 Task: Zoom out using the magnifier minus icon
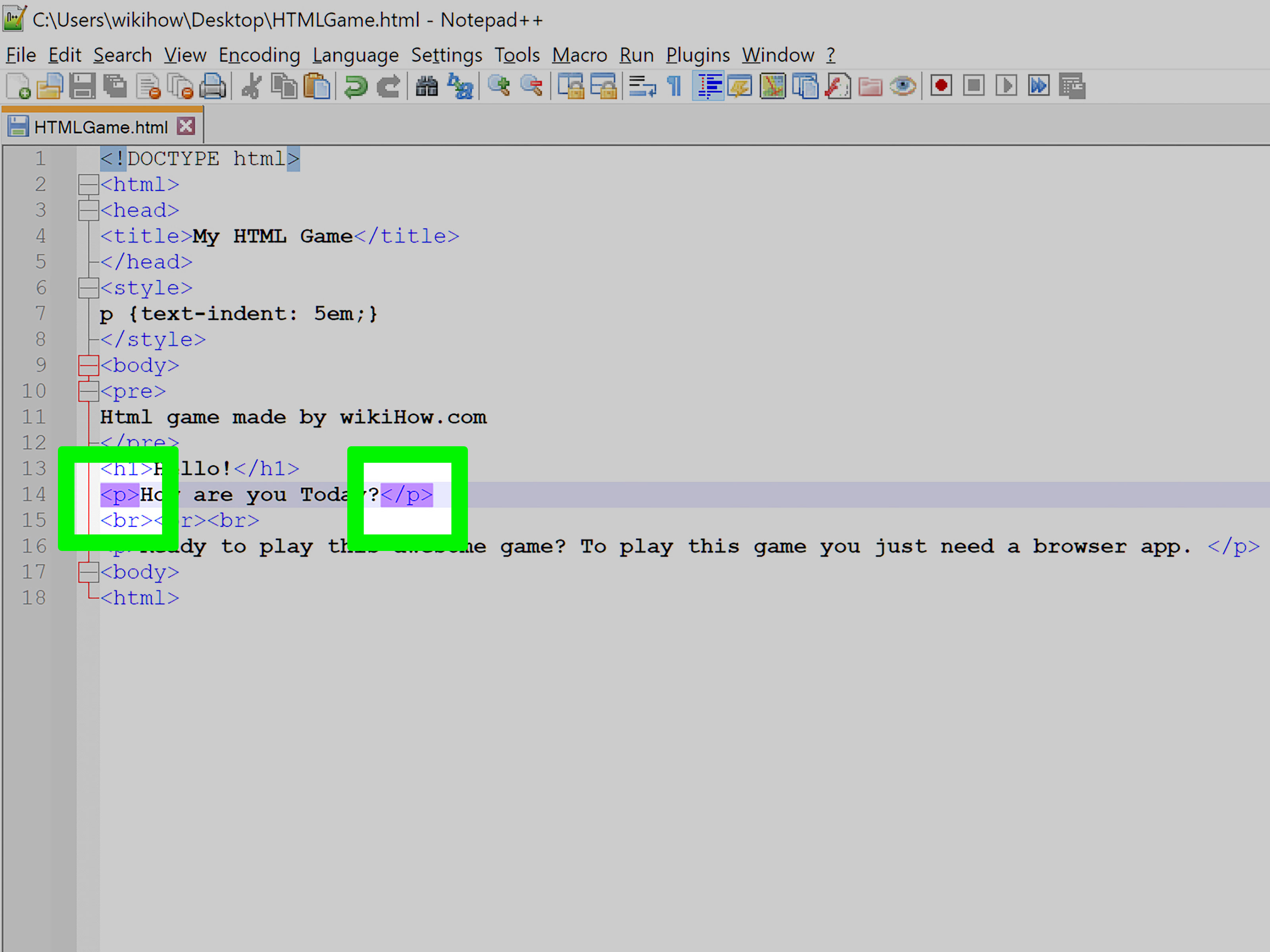[x=532, y=86]
